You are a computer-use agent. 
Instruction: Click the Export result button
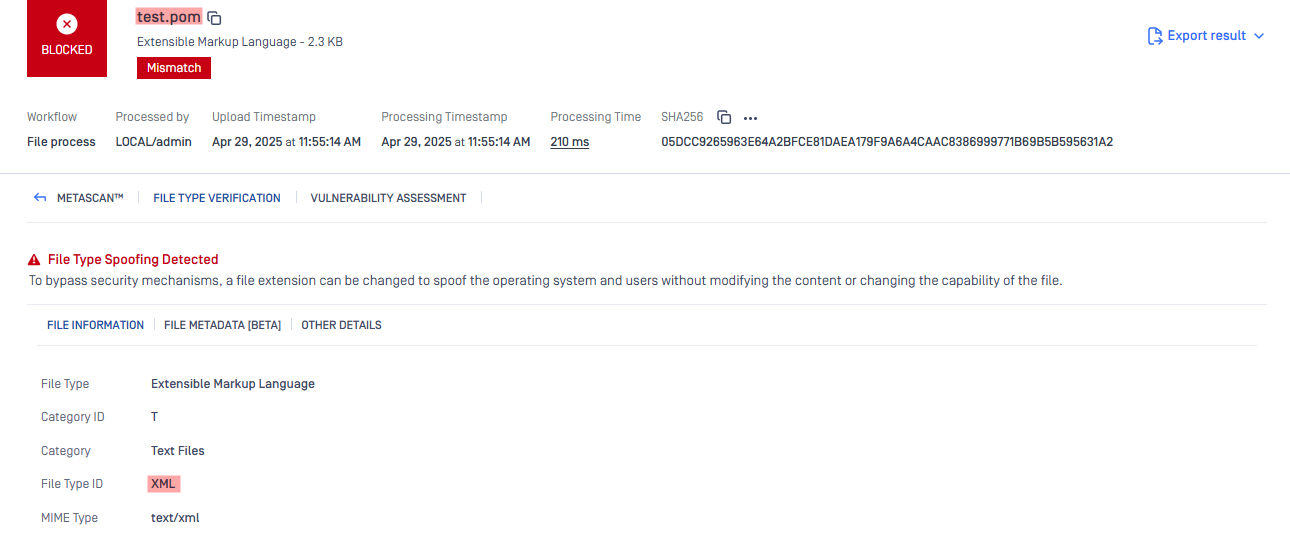click(1206, 36)
